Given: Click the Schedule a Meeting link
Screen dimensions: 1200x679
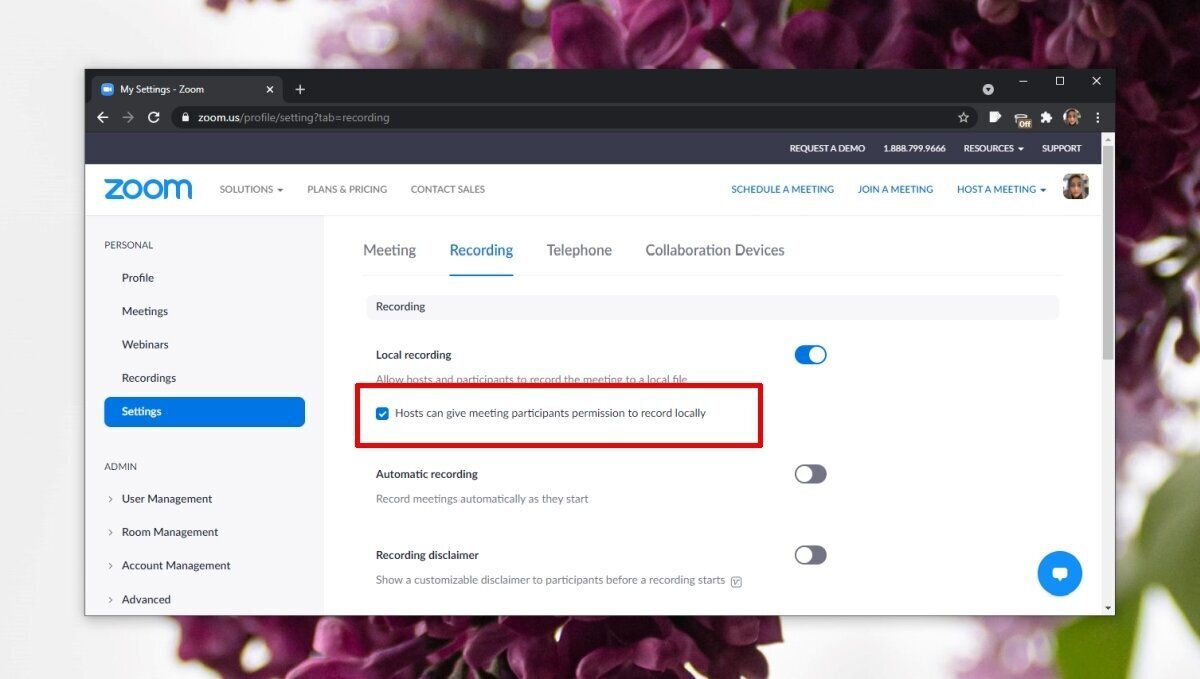Looking at the screenshot, I should [x=782, y=189].
